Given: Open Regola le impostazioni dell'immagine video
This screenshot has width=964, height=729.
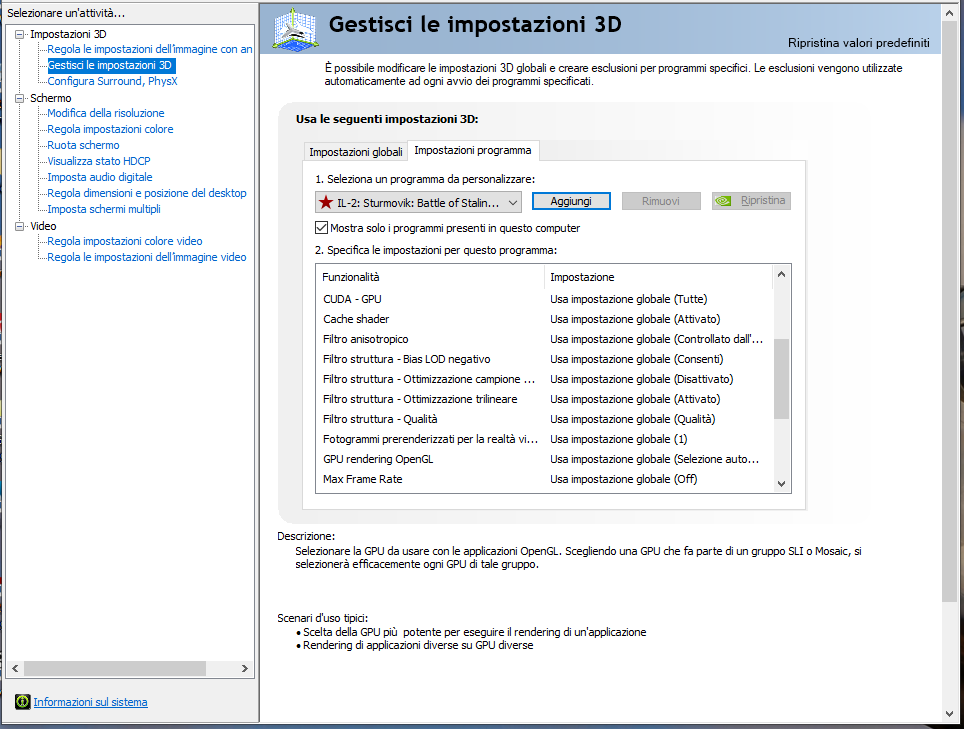Looking at the screenshot, I should pos(146,257).
